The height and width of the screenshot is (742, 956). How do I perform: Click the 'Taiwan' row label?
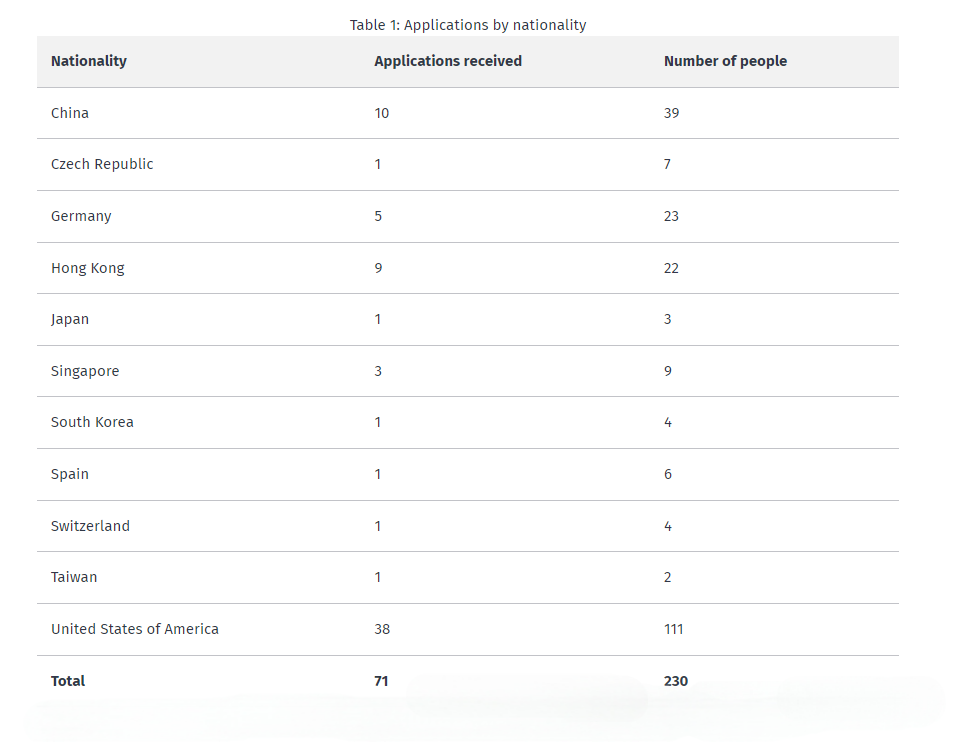click(x=74, y=577)
